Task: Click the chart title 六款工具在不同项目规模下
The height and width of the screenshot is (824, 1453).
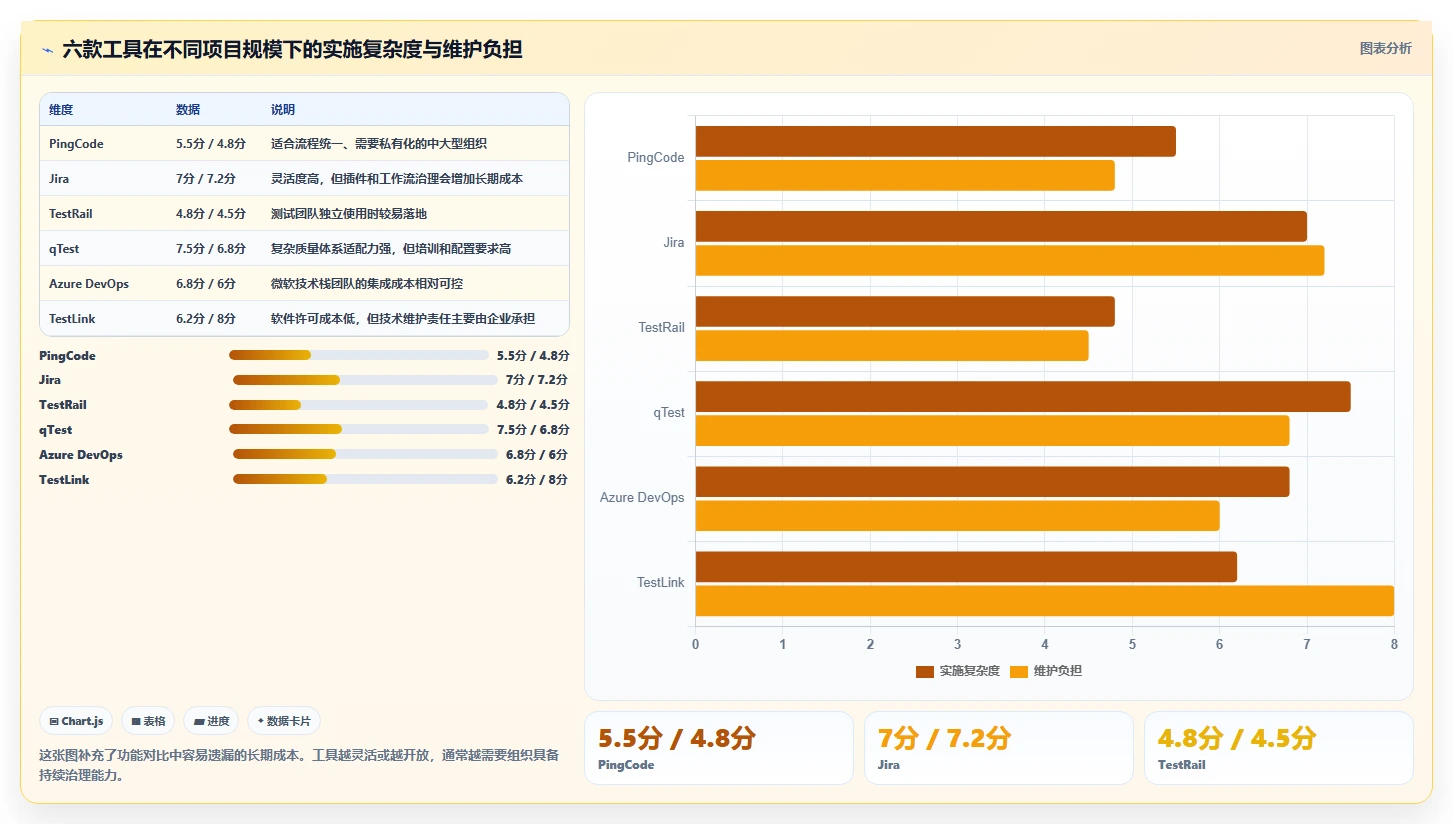Action: click(292, 49)
